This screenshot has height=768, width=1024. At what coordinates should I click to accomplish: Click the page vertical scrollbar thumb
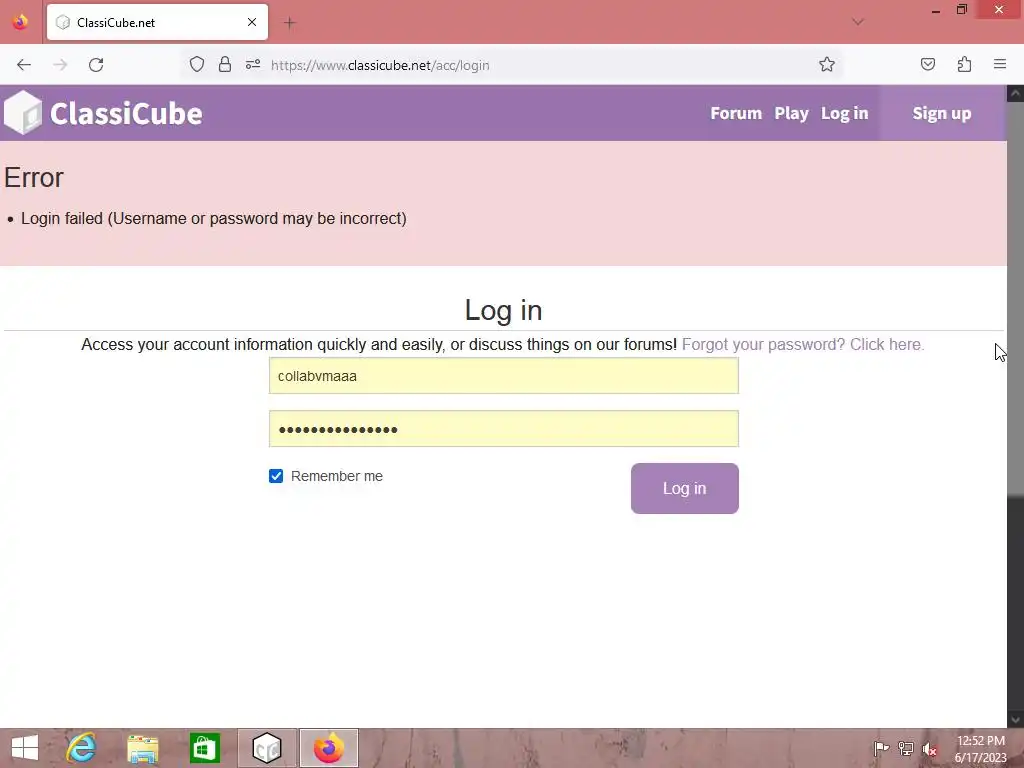(1016, 298)
